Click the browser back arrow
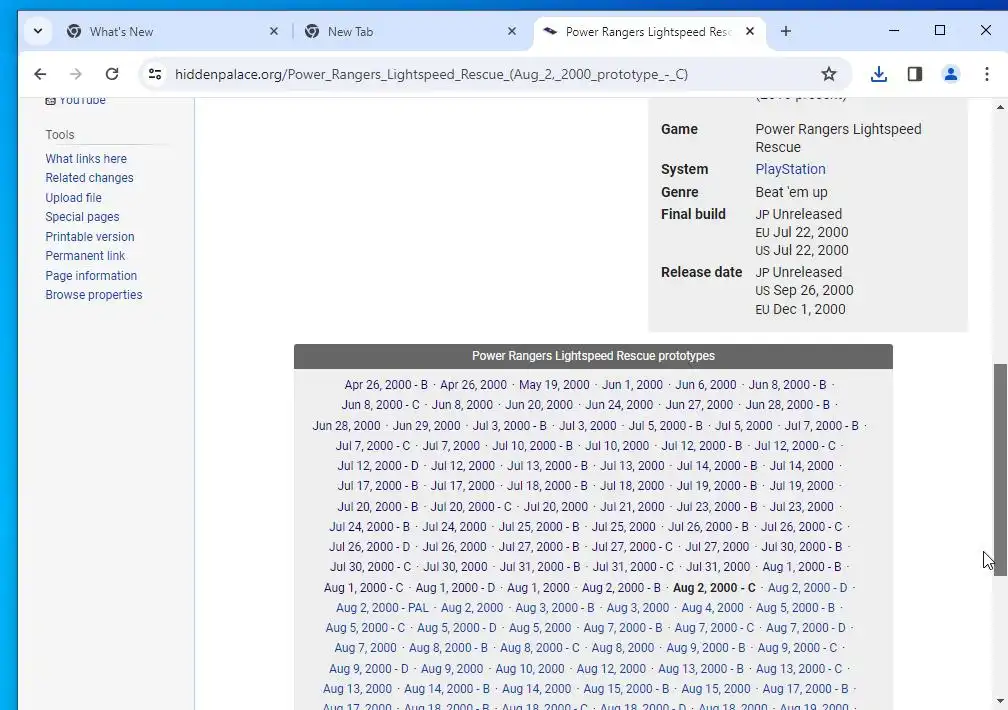 click(40, 74)
